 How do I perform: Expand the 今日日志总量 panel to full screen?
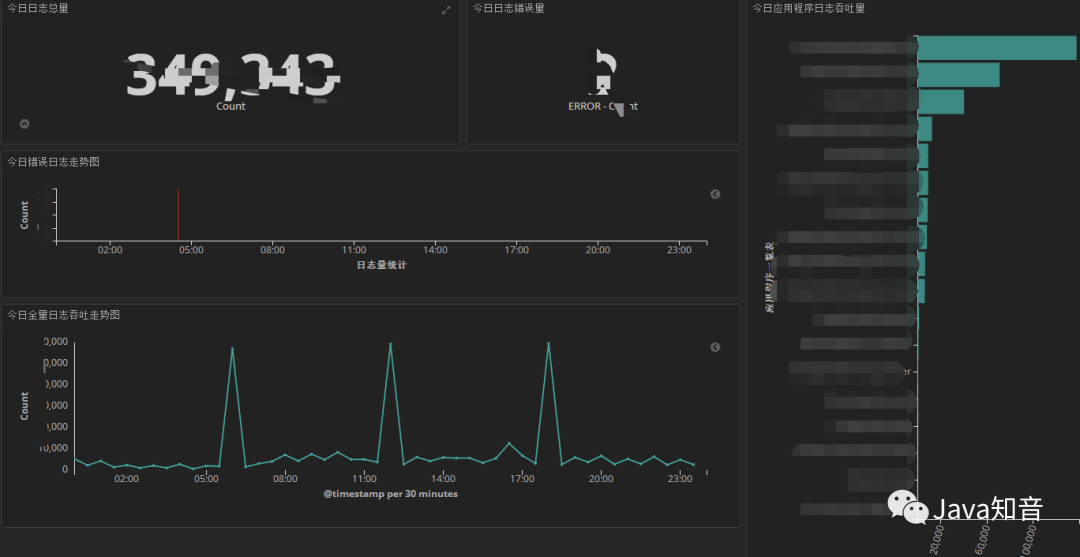point(446,10)
